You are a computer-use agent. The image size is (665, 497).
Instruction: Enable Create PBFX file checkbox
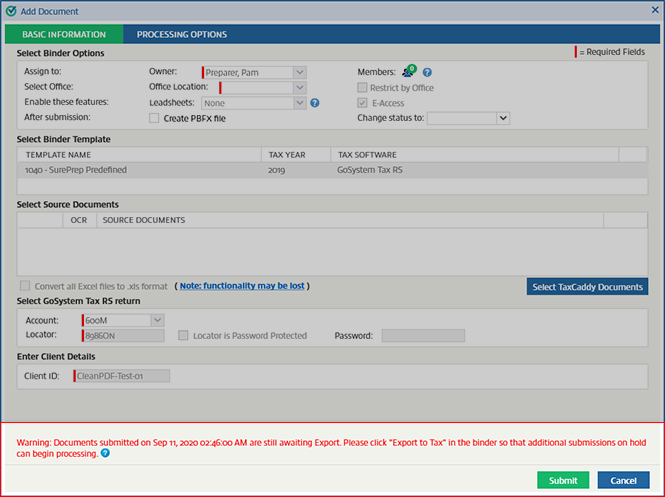154,118
